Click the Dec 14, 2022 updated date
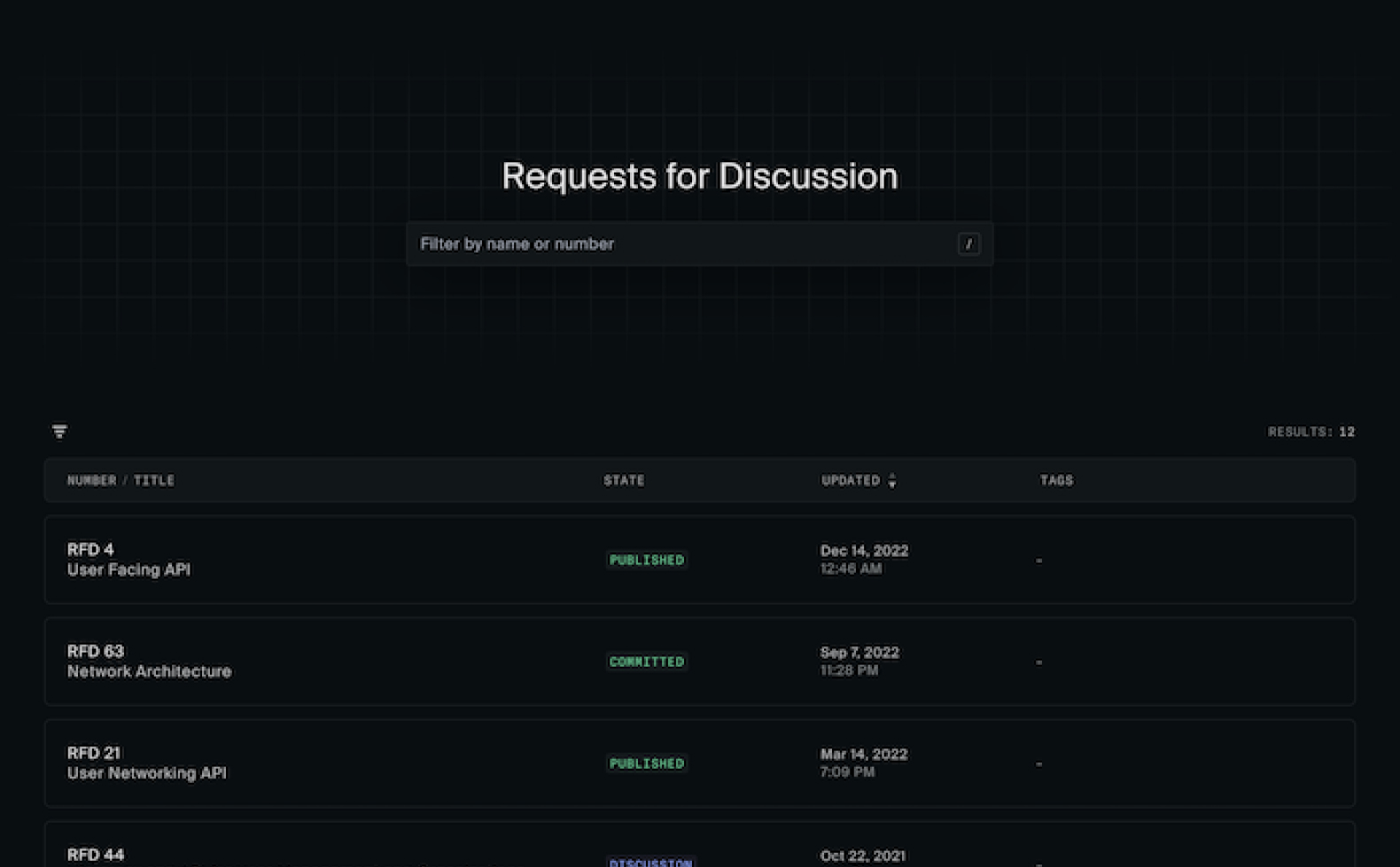 (x=864, y=551)
